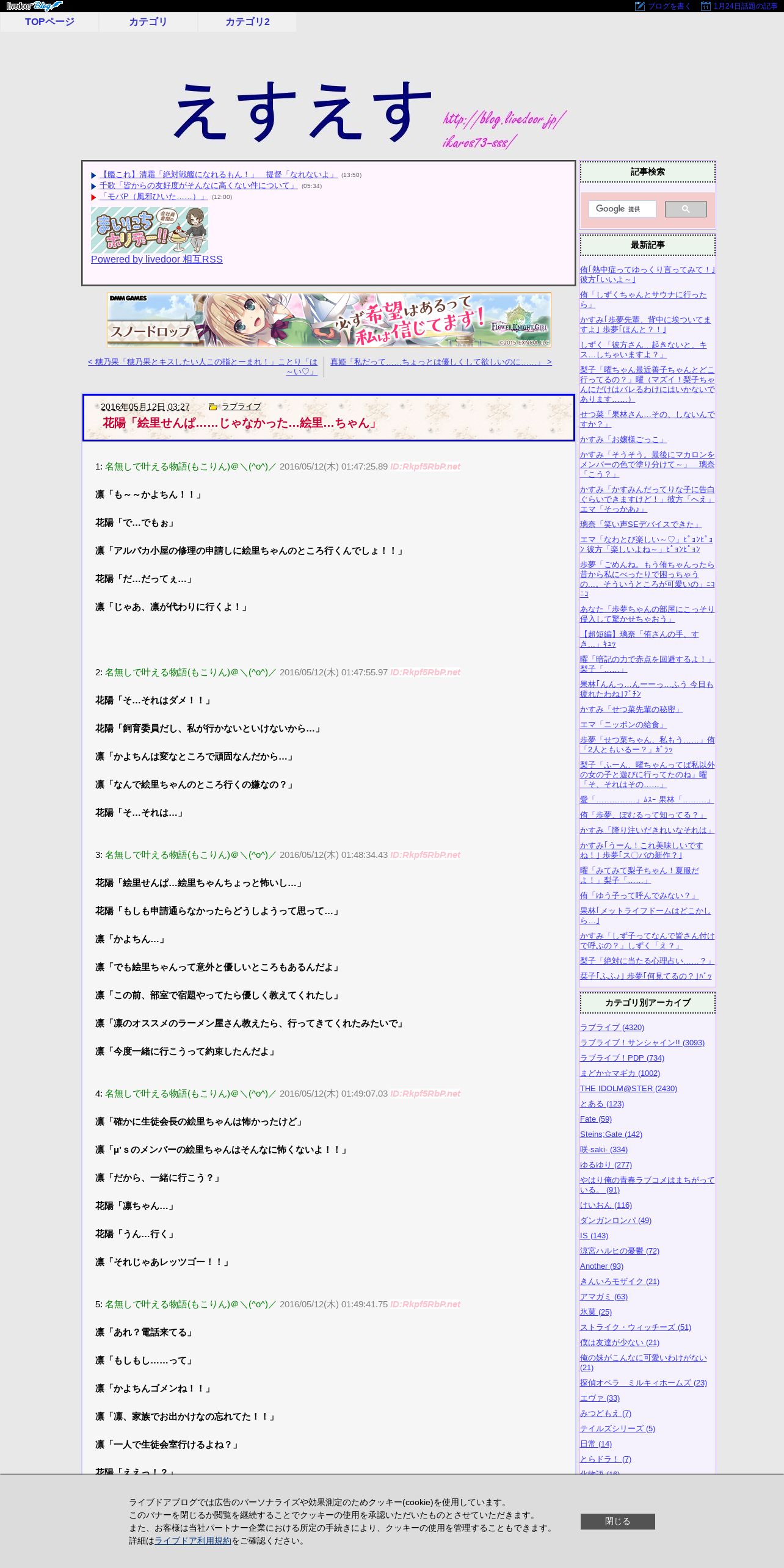The width and height of the screenshot is (784, 1568).
Task: Click the blue arrow beside 千歌 entry
Action: click(94, 186)
